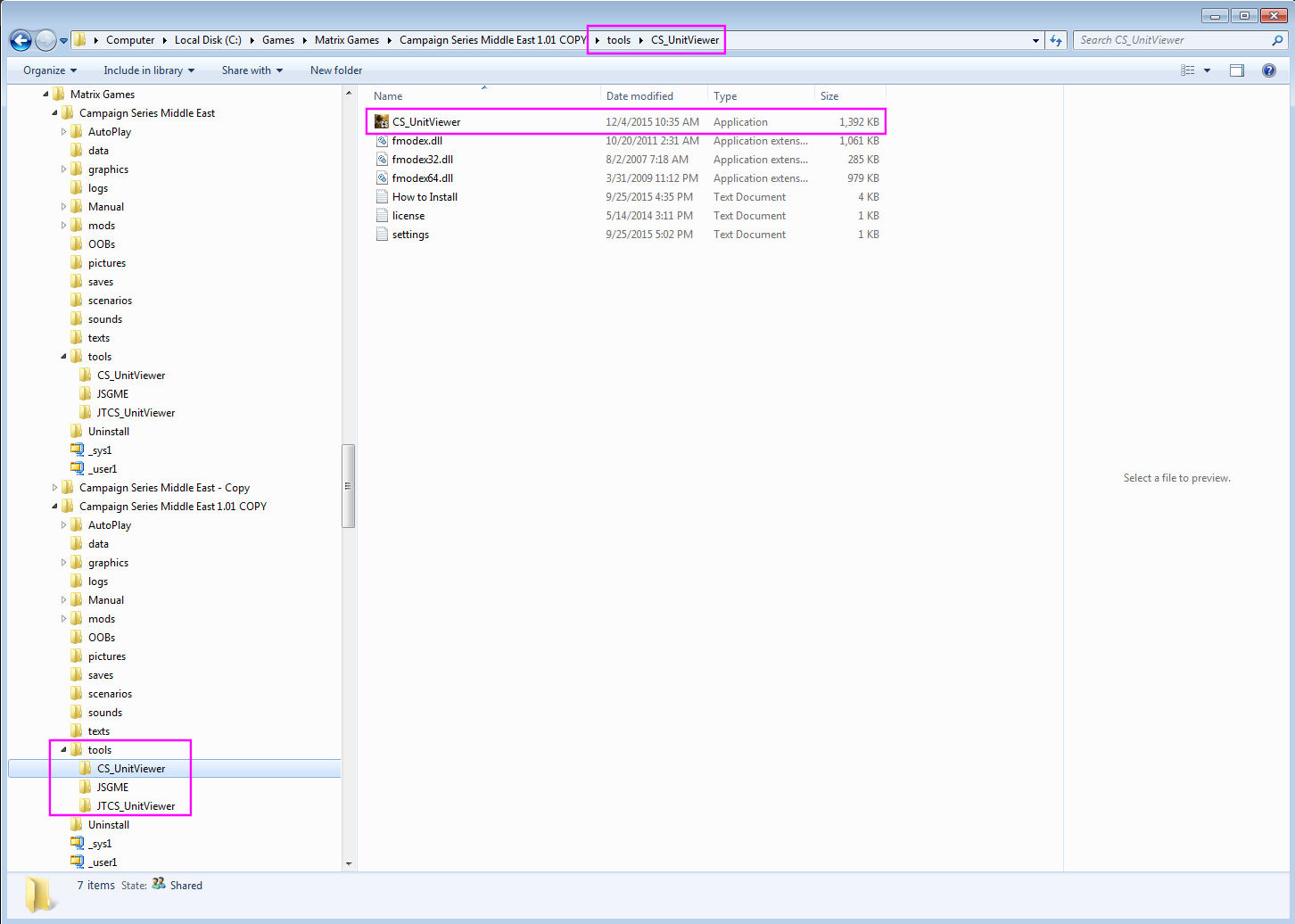Select the How to Install document icon

(382, 197)
